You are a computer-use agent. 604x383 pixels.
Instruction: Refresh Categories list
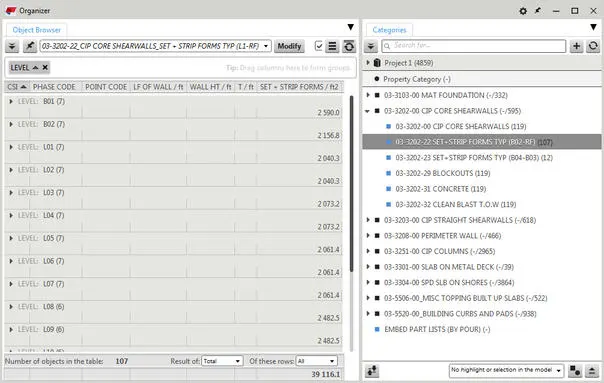[x=593, y=47]
